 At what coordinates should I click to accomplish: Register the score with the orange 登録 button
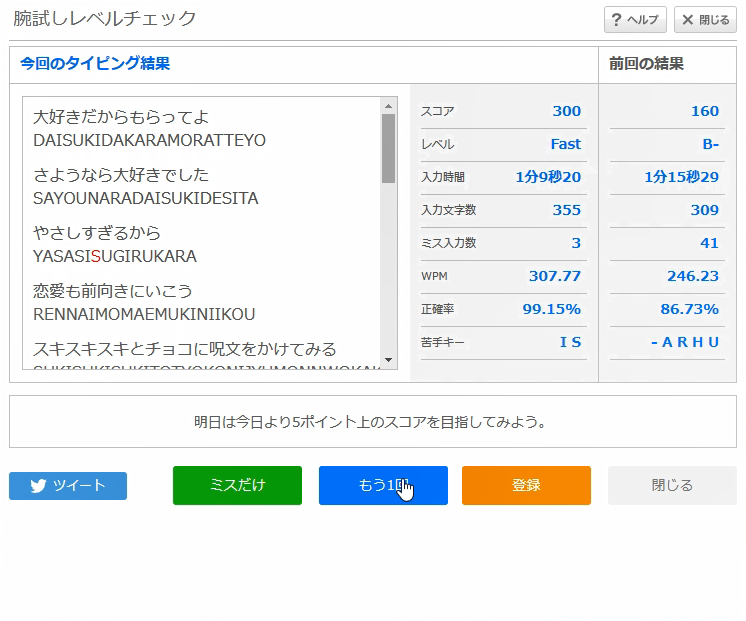pos(526,486)
